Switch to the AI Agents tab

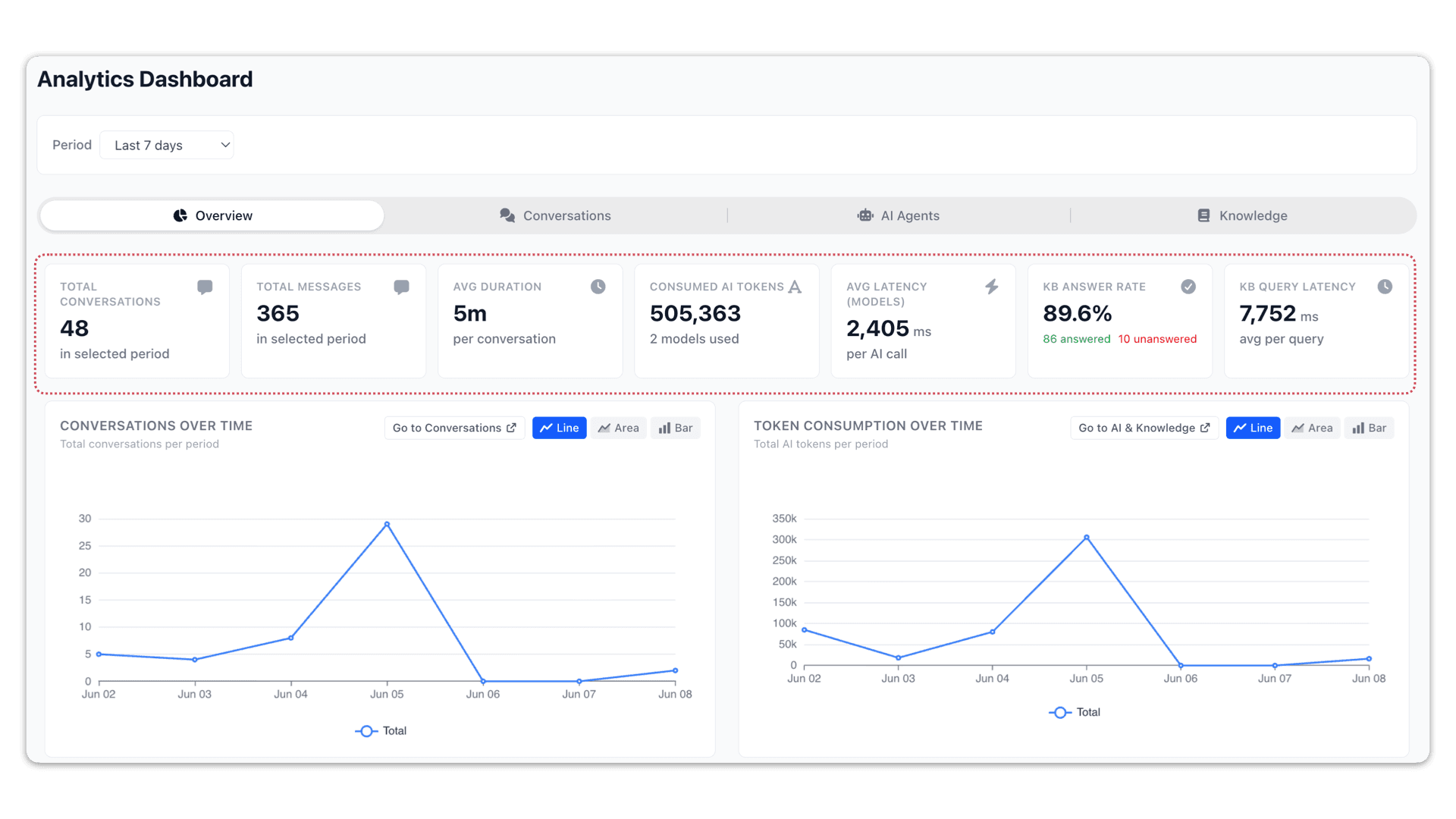point(899,215)
